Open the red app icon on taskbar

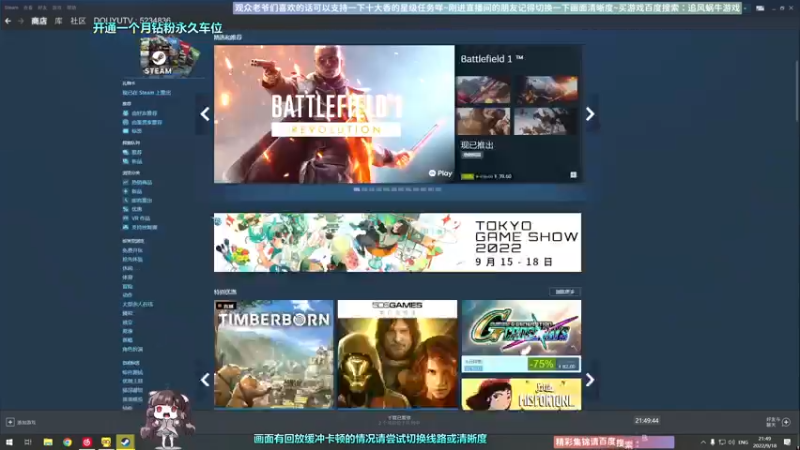point(87,442)
